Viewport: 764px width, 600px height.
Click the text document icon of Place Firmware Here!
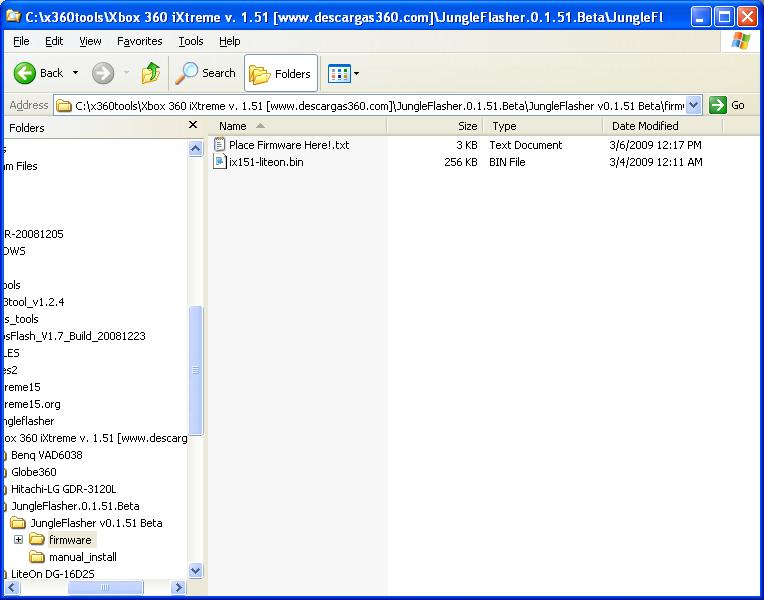click(219, 145)
